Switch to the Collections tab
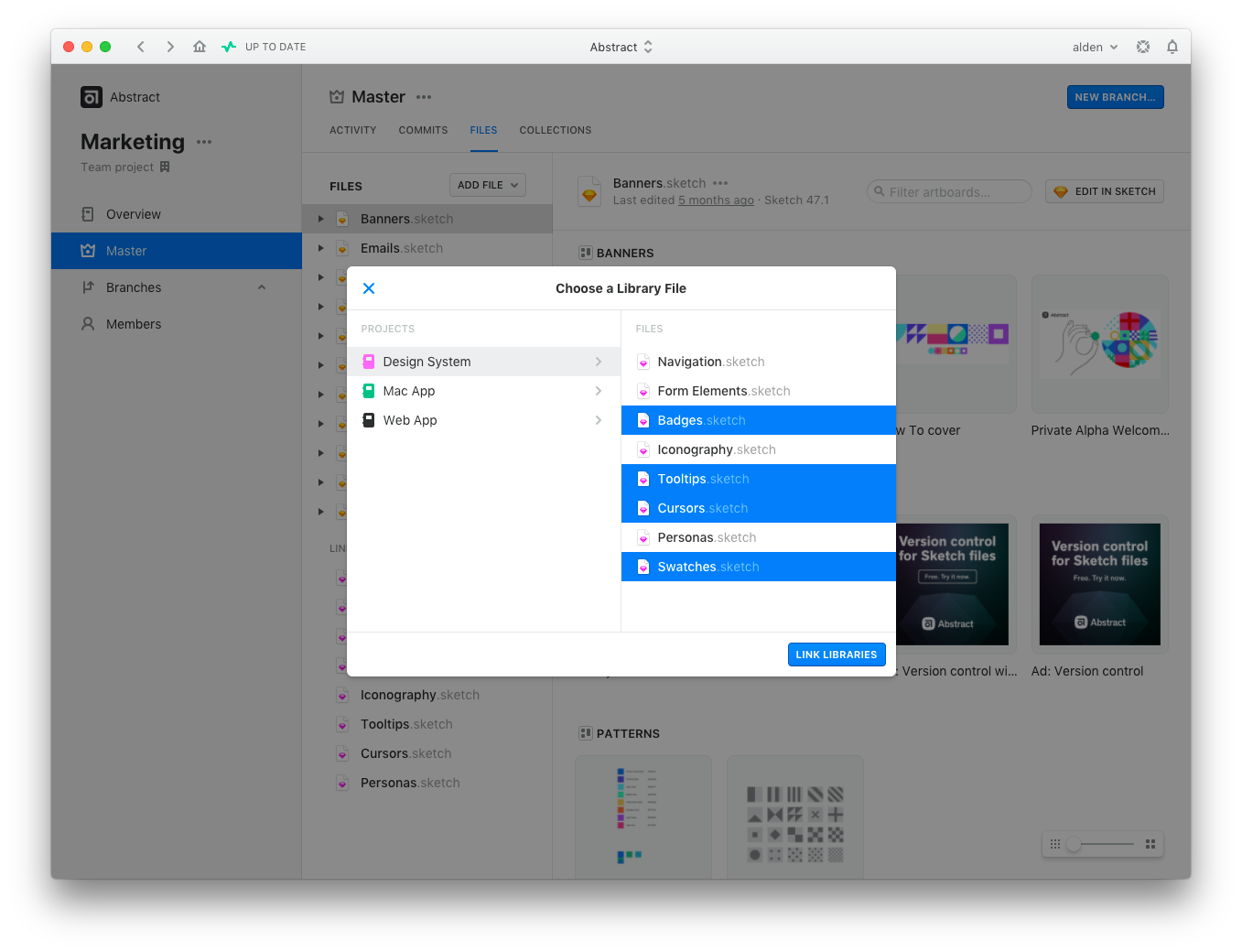Viewport: 1242px width, 952px height. pos(556,130)
